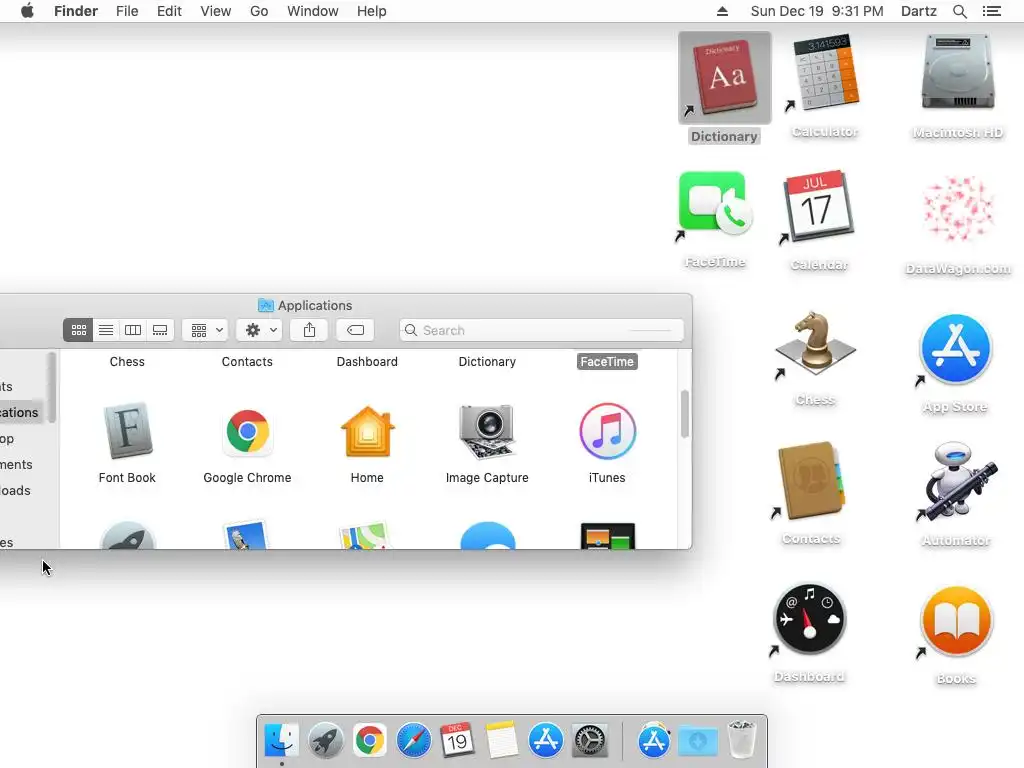Select the Macintosh HD drive icon

[x=958, y=73]
